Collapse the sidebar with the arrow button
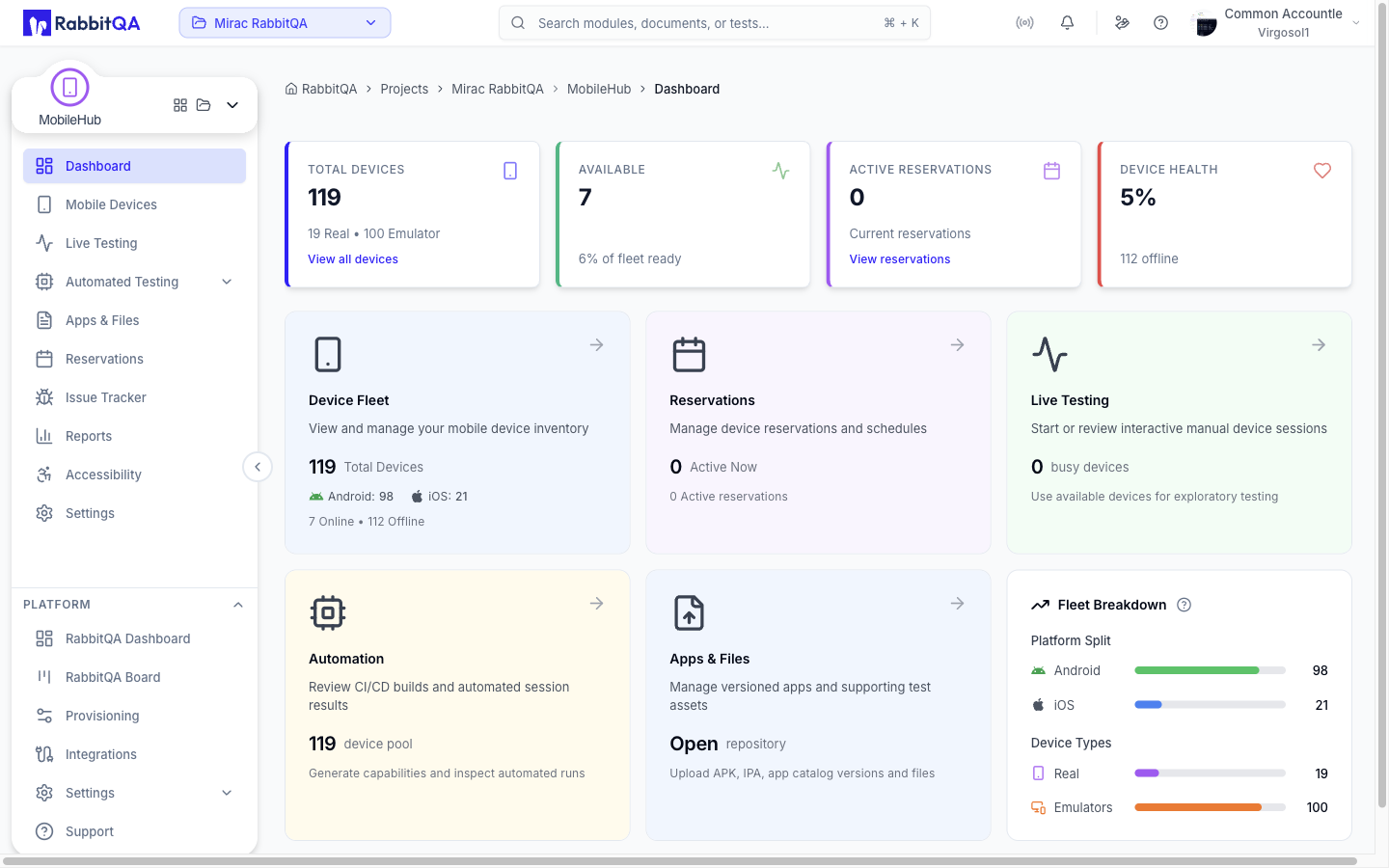Viewport: 1389px width, 868px height. point(258,467)
